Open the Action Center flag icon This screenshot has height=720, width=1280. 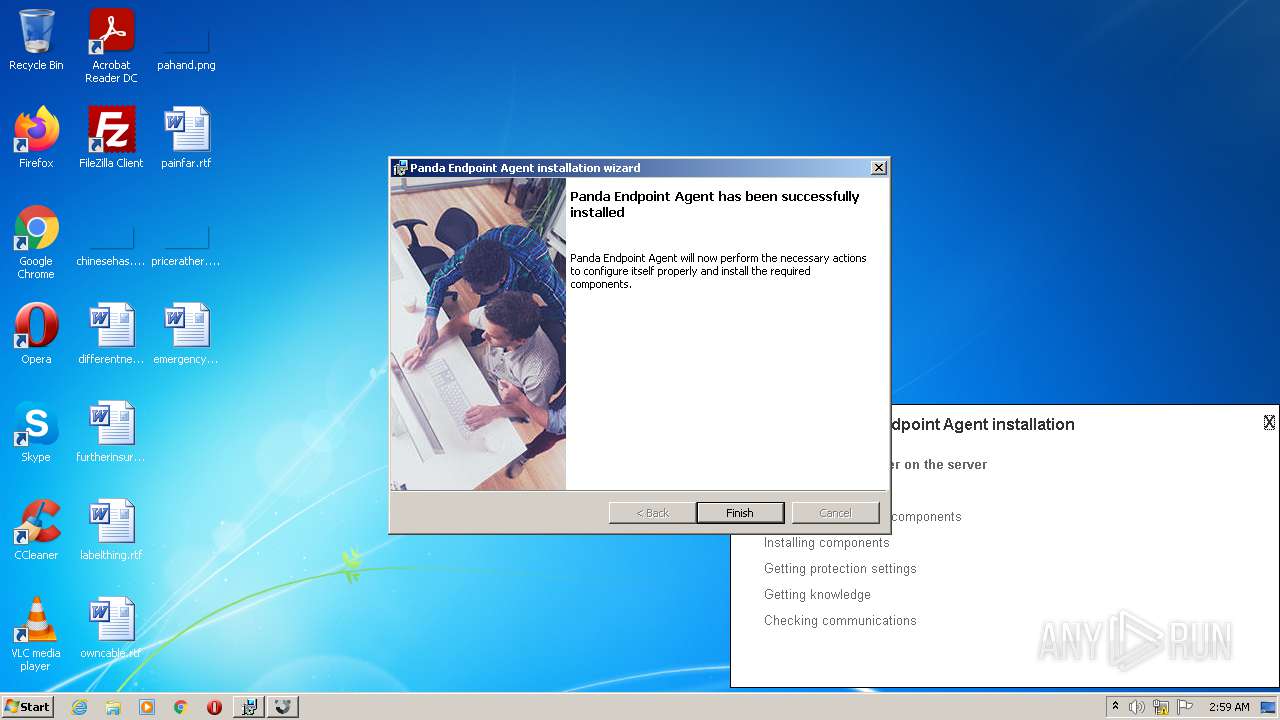coord(1185,707)
